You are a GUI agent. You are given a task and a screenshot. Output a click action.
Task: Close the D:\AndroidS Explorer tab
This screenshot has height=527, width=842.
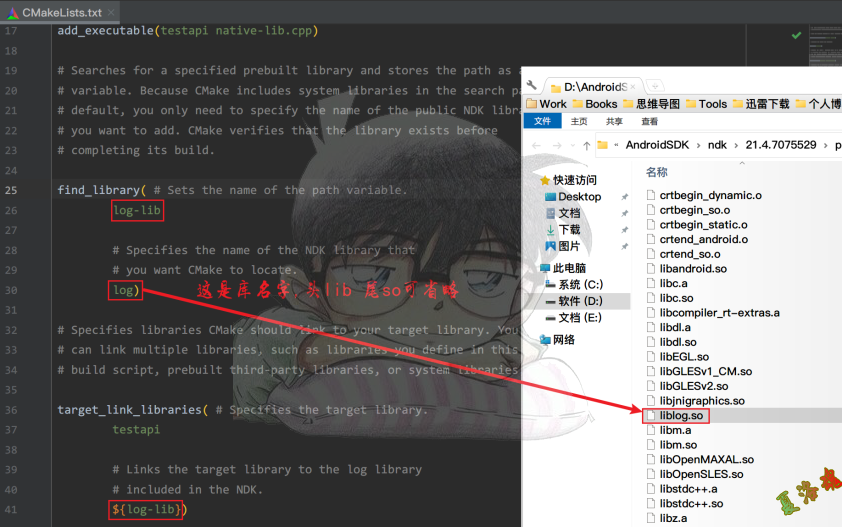633,86
